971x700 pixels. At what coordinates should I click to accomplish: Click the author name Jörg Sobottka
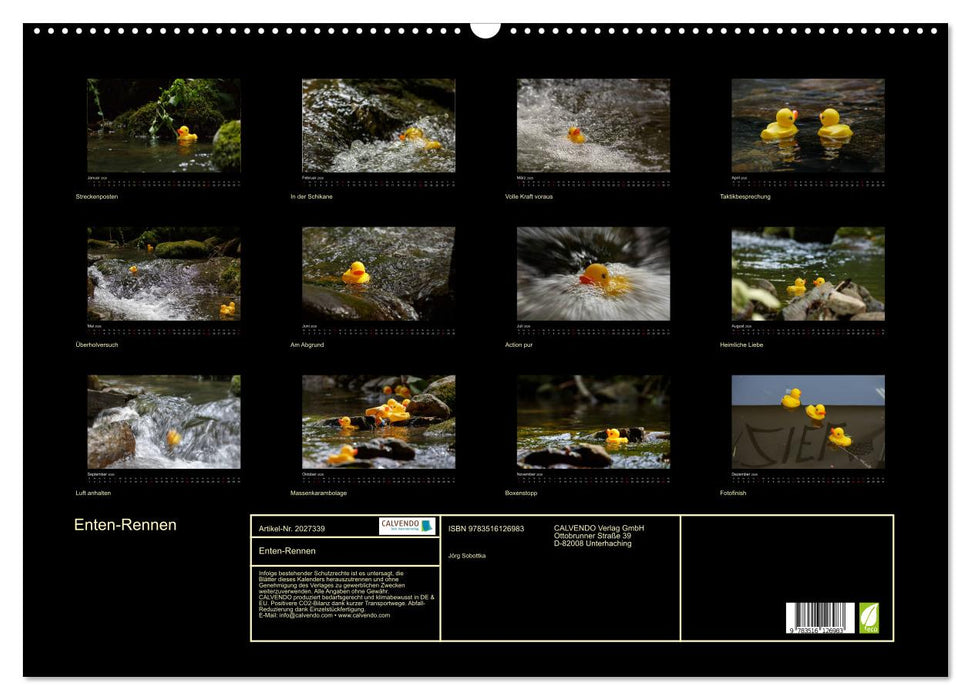(x=467, y=555)
